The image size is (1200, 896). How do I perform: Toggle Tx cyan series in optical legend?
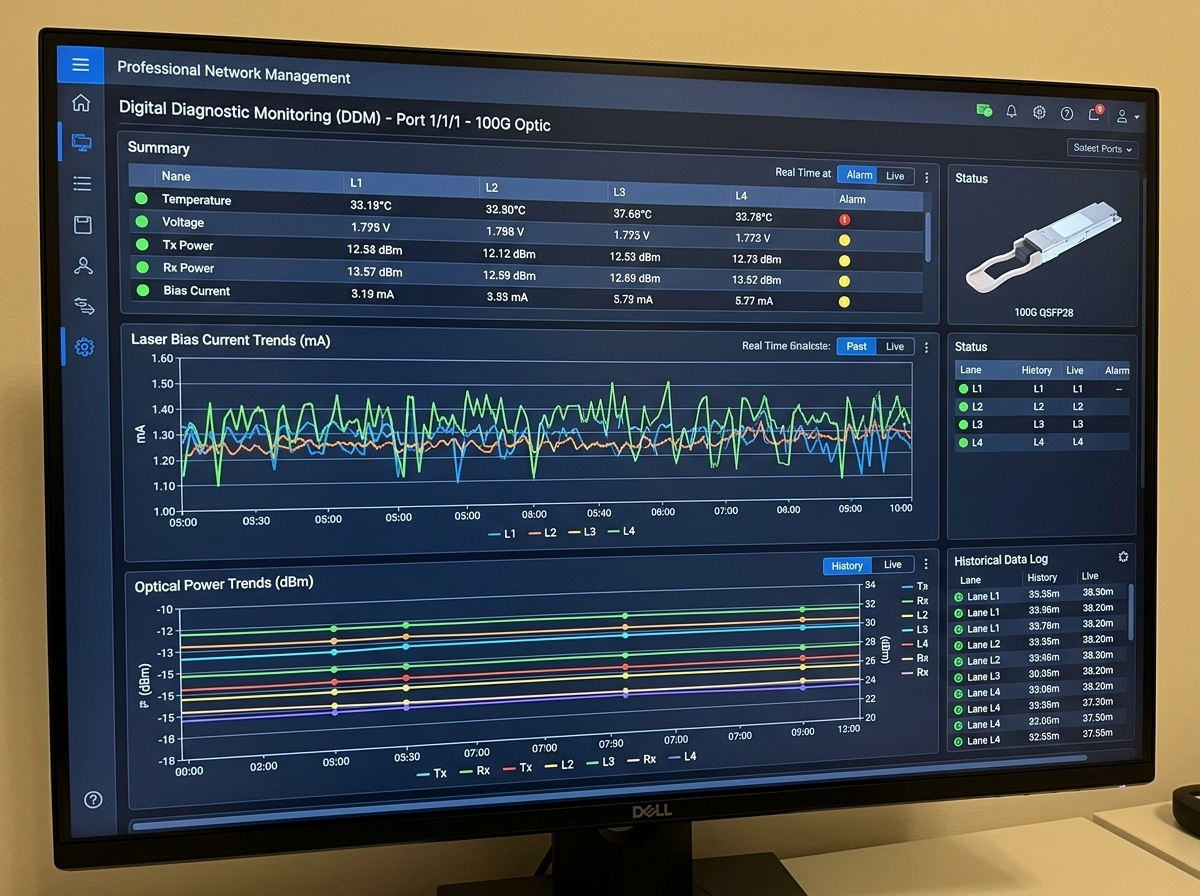[x=432, y=773]
